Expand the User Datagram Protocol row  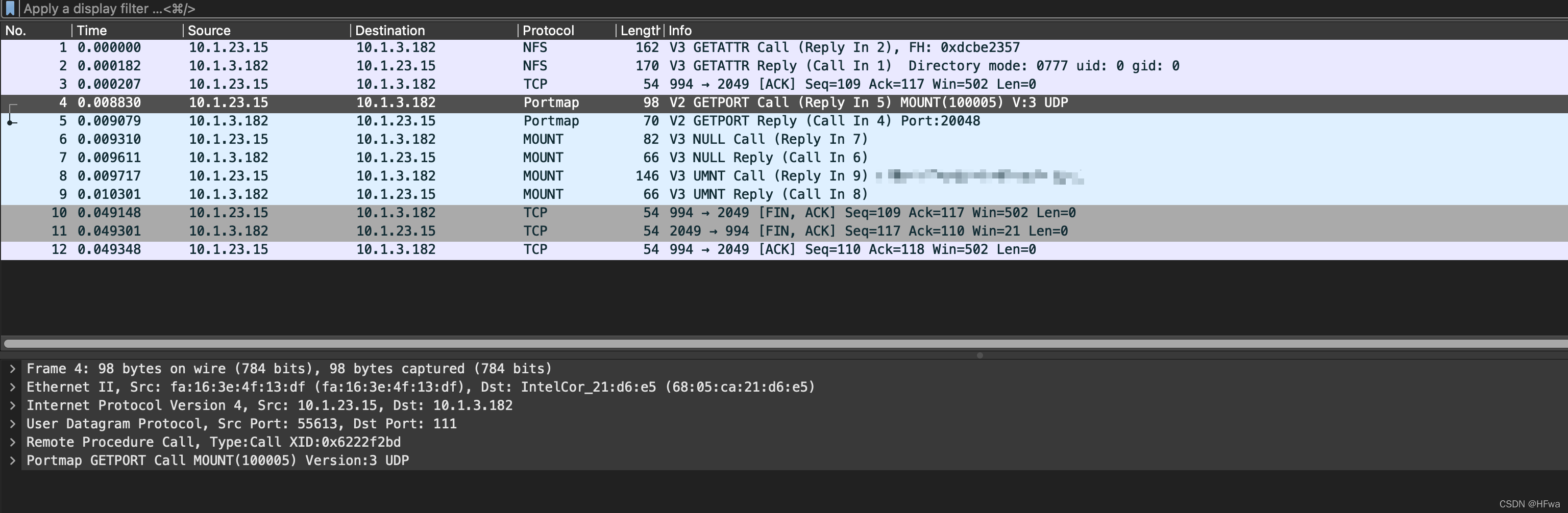(x=12, y=424)
